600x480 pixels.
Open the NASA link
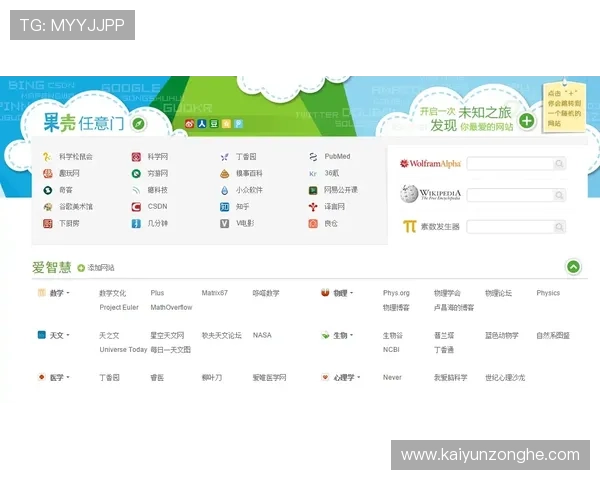pos(262,335)
